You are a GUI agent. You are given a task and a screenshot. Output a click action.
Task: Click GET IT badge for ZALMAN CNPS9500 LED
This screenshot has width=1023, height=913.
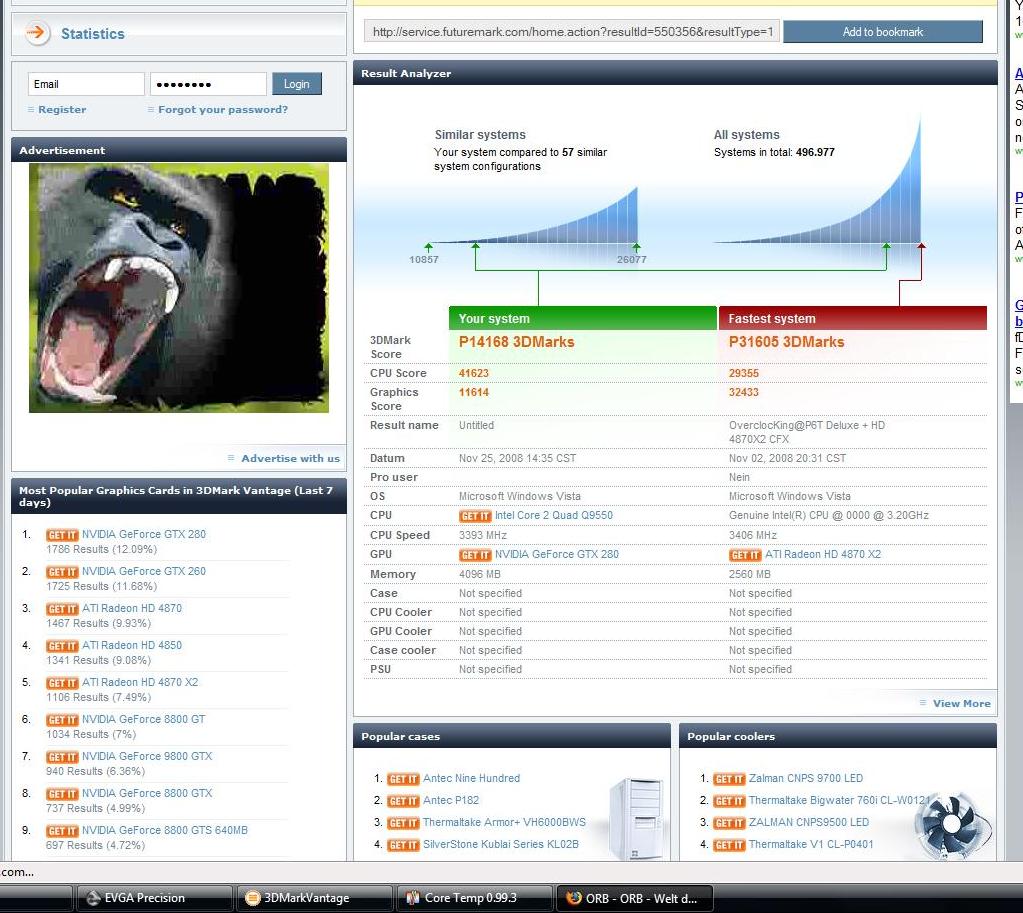pos(729,824)
